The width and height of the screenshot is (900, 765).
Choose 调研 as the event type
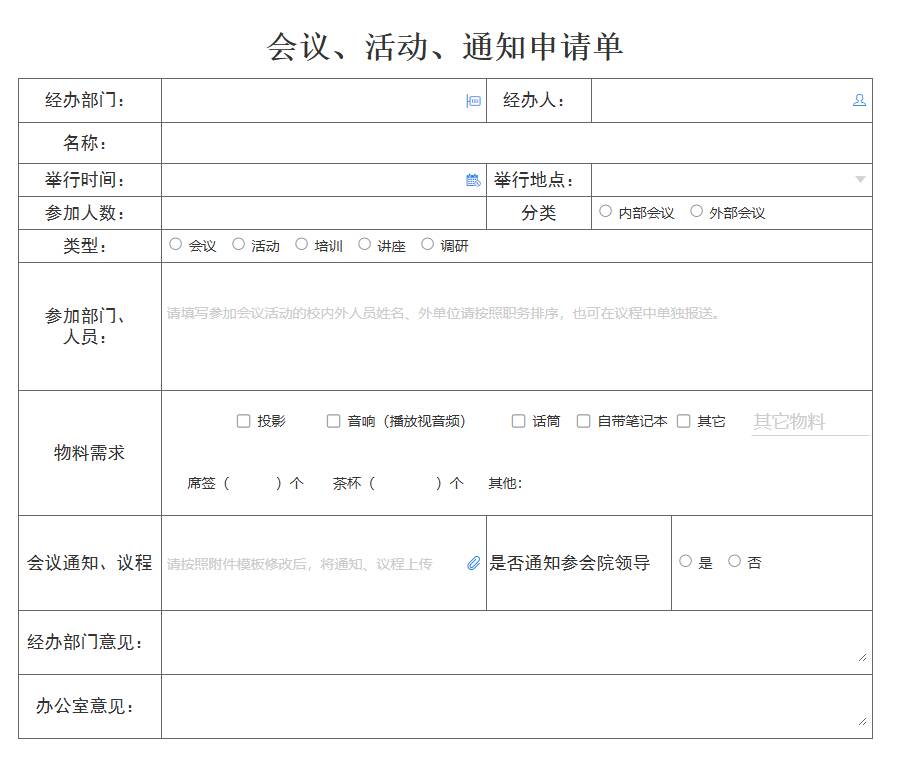[427, 243]
